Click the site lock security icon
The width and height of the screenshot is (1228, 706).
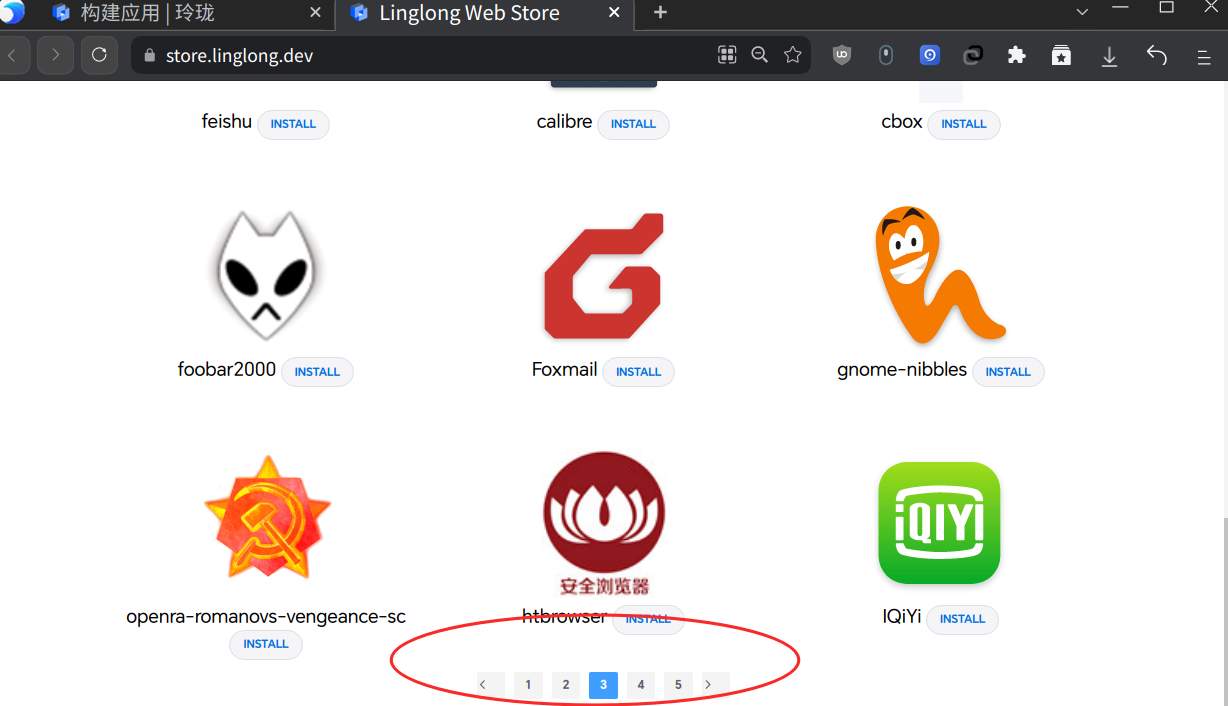[x=150, y=56]
